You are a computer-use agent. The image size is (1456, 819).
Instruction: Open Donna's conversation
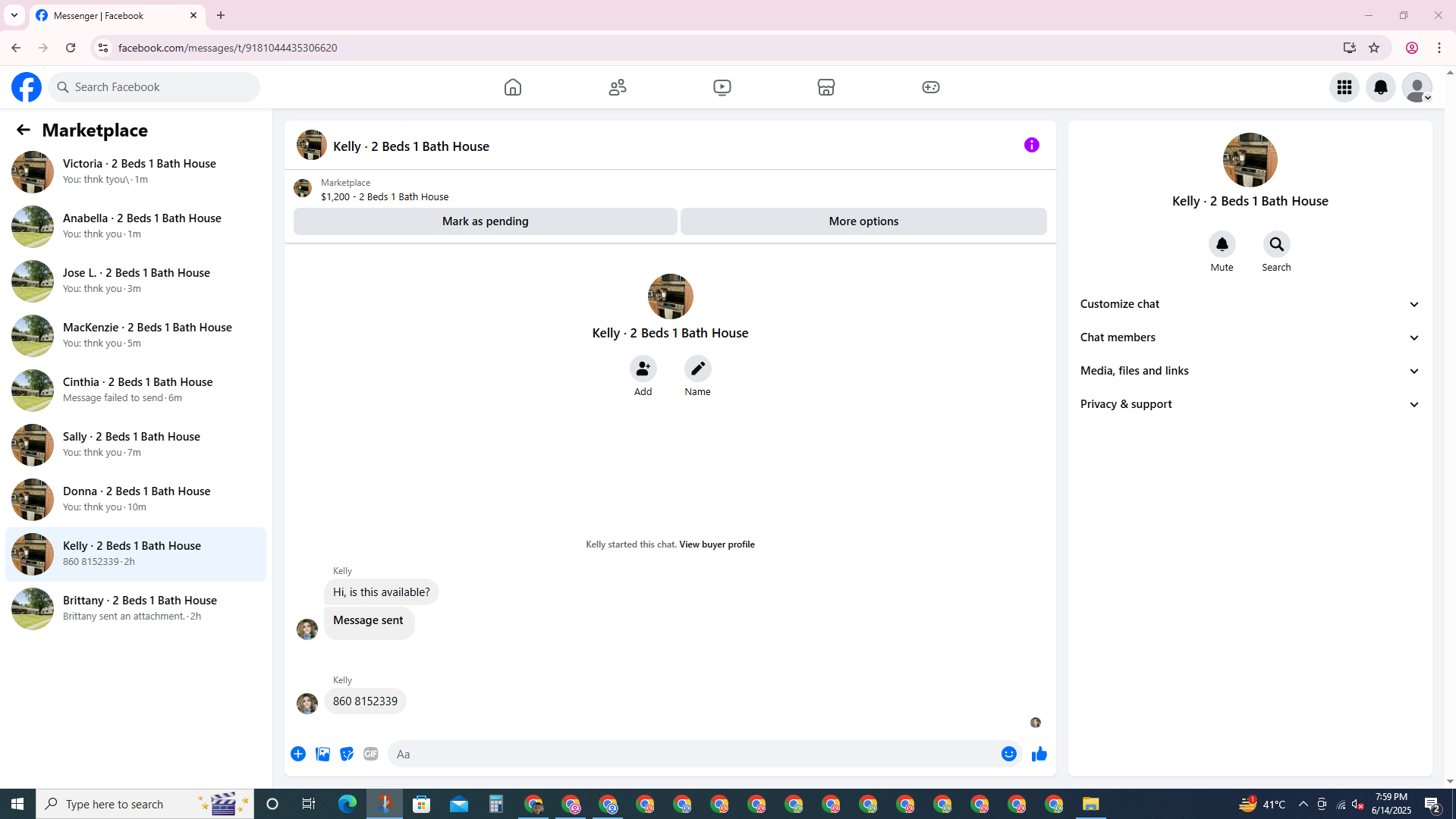[136, 500]
